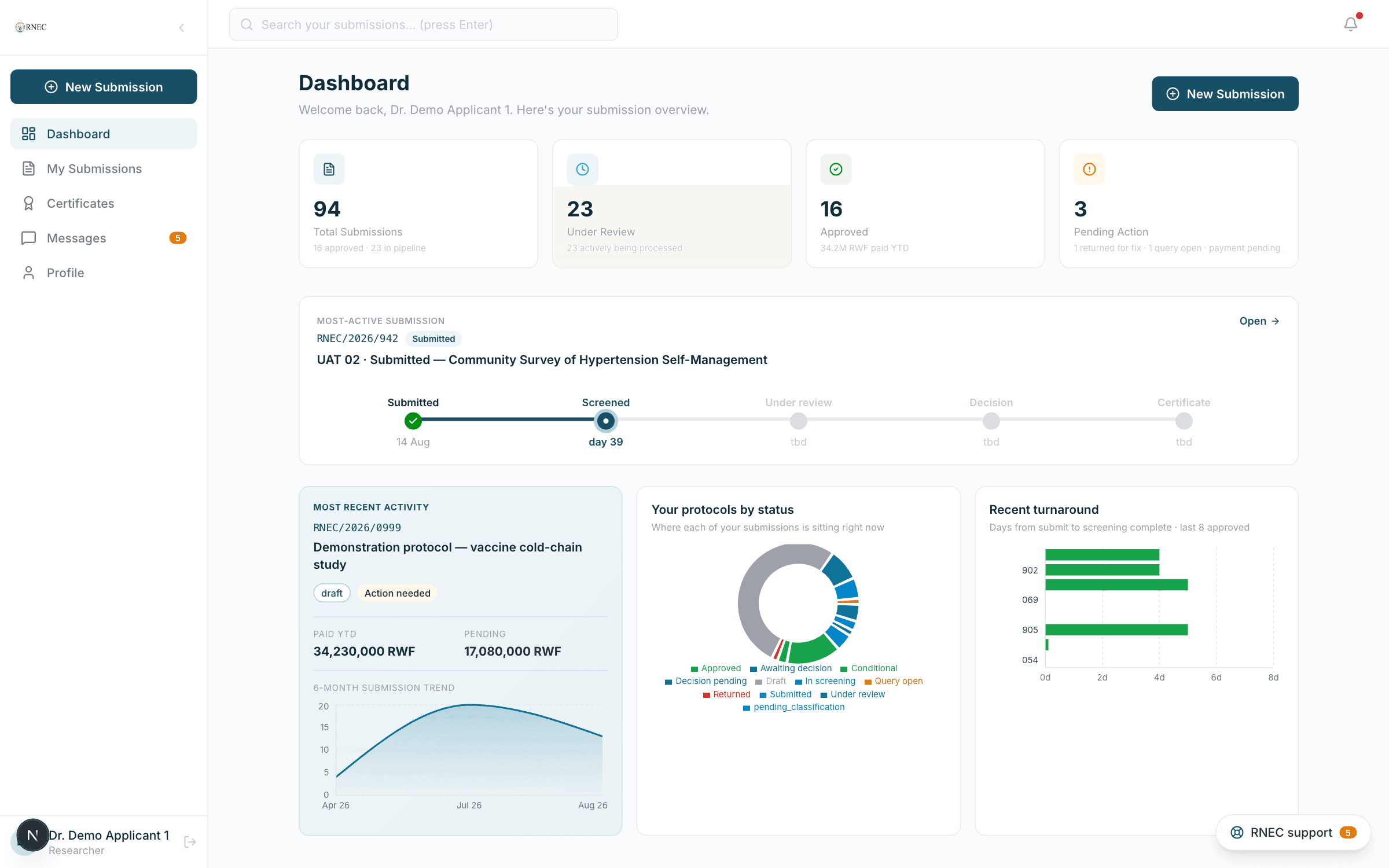Click the draft status pill
Viewport: 1389px width, 868px height.
click(x=332, y=593)
